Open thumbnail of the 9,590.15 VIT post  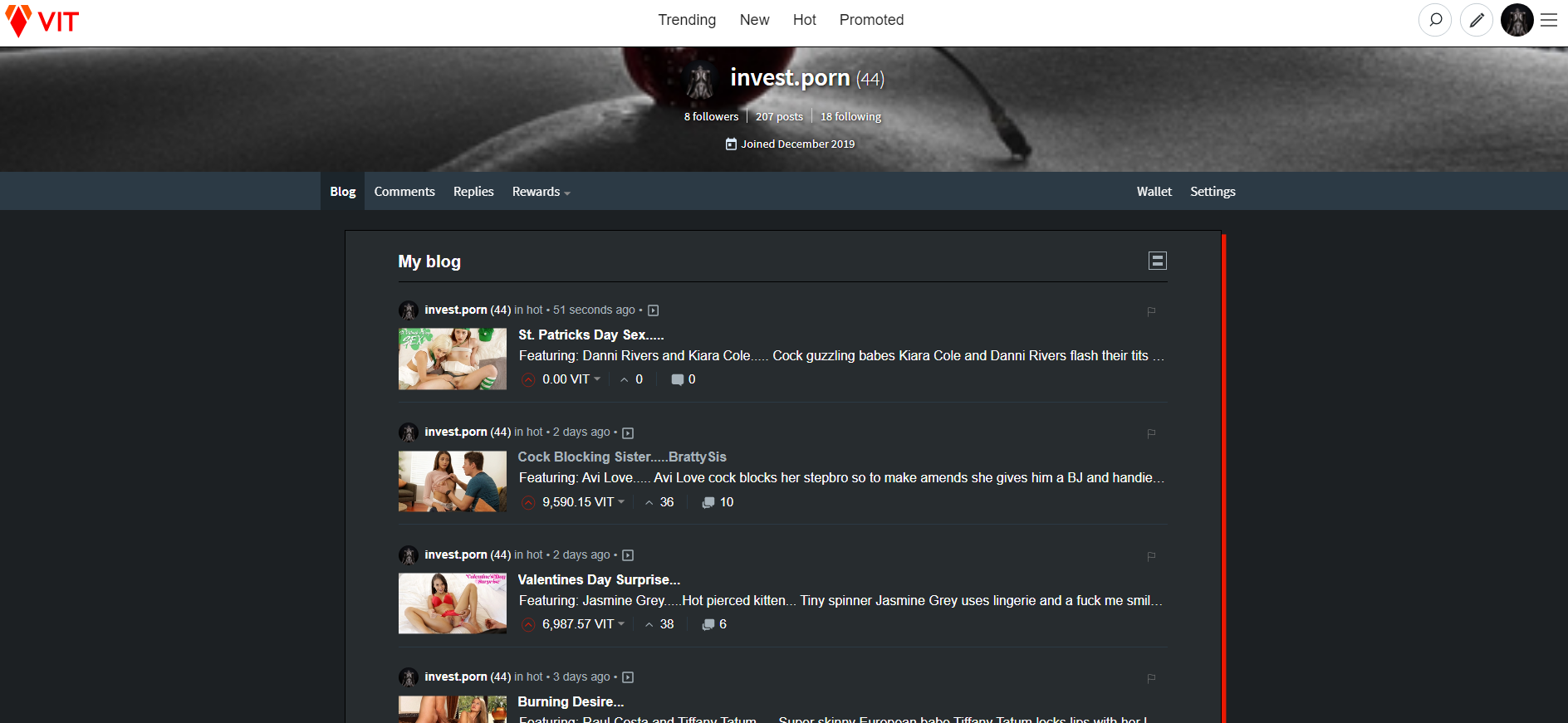coord(453,481)
